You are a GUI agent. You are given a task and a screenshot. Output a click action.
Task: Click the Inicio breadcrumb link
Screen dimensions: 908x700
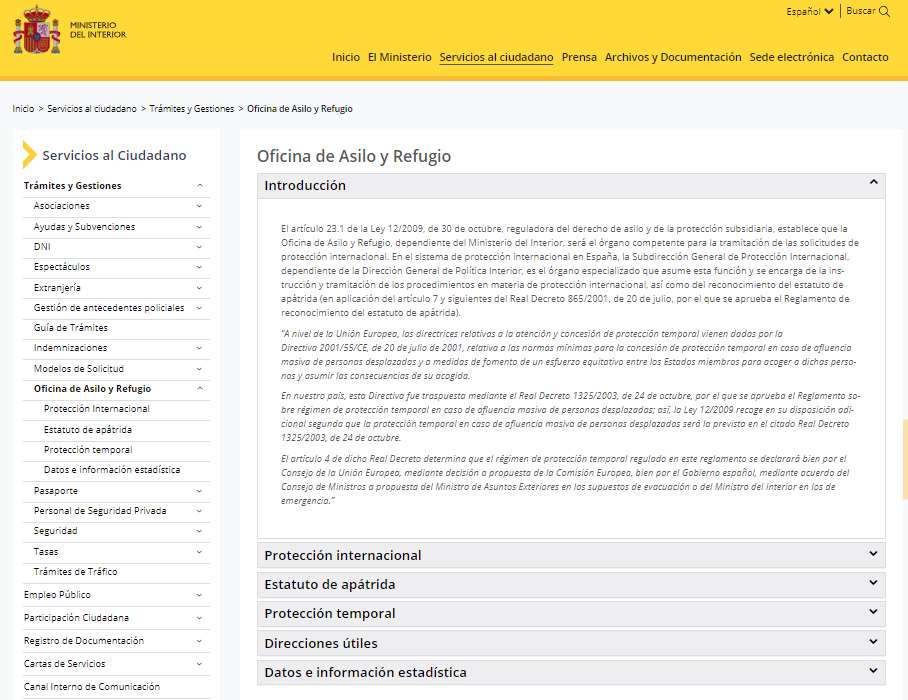[x=23, y=109]
